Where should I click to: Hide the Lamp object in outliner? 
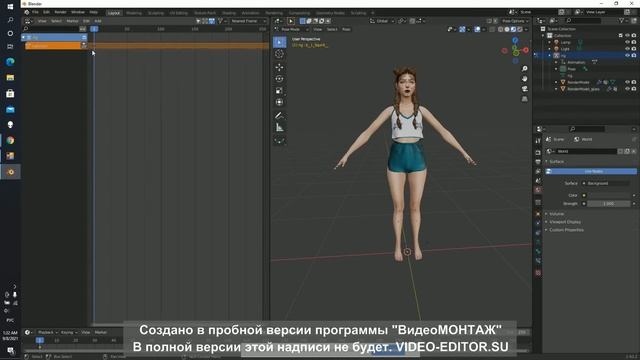[627, 42]
